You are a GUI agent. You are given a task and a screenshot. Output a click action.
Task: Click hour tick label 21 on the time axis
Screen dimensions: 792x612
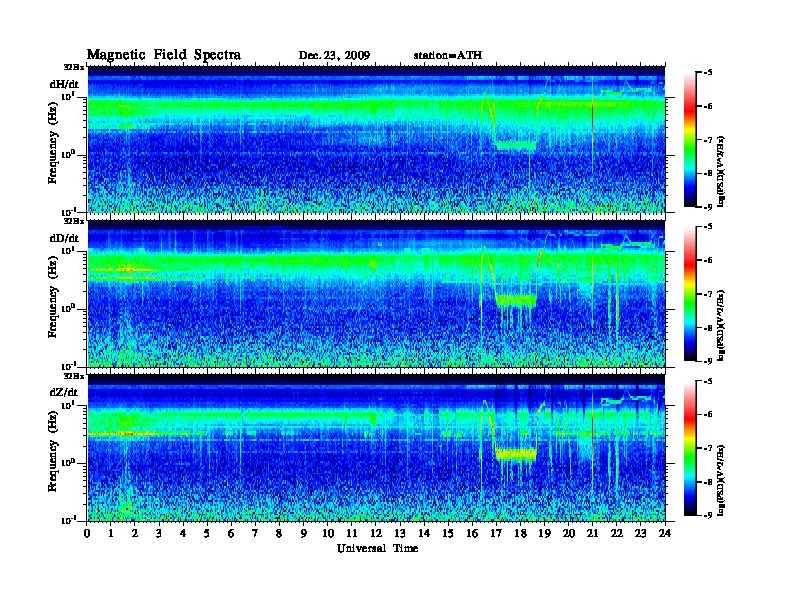[x=592, y=533]
